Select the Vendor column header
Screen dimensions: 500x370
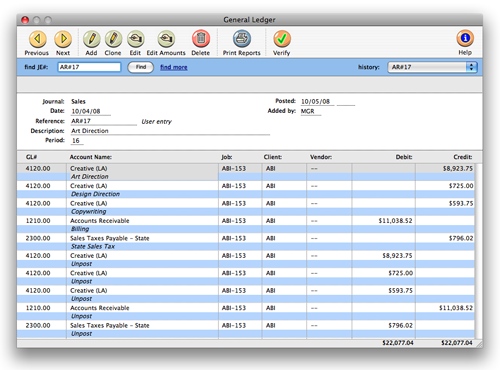point(321,157)
